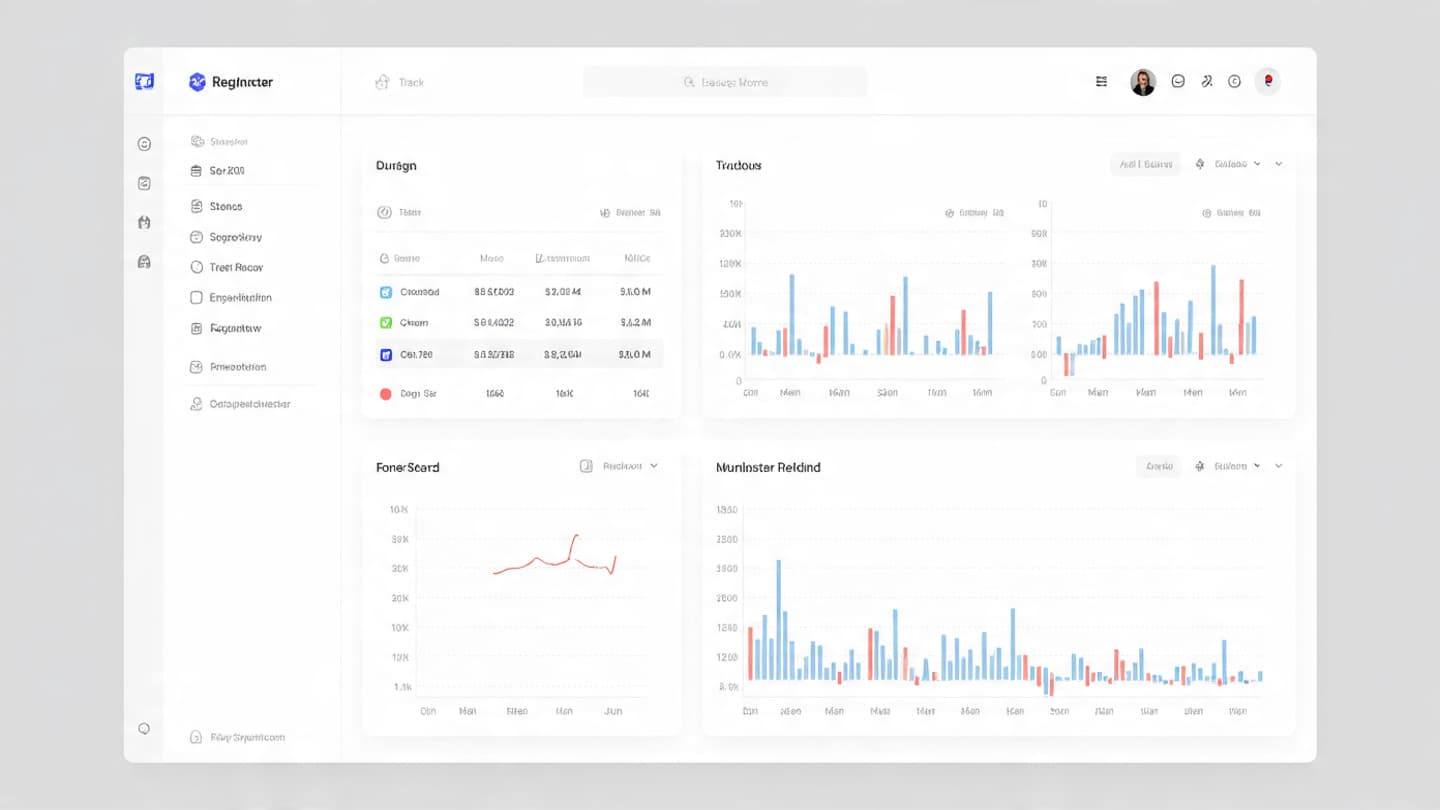
Task: Select the Treet Reoov sidebar item
Action: pos(235,268)
